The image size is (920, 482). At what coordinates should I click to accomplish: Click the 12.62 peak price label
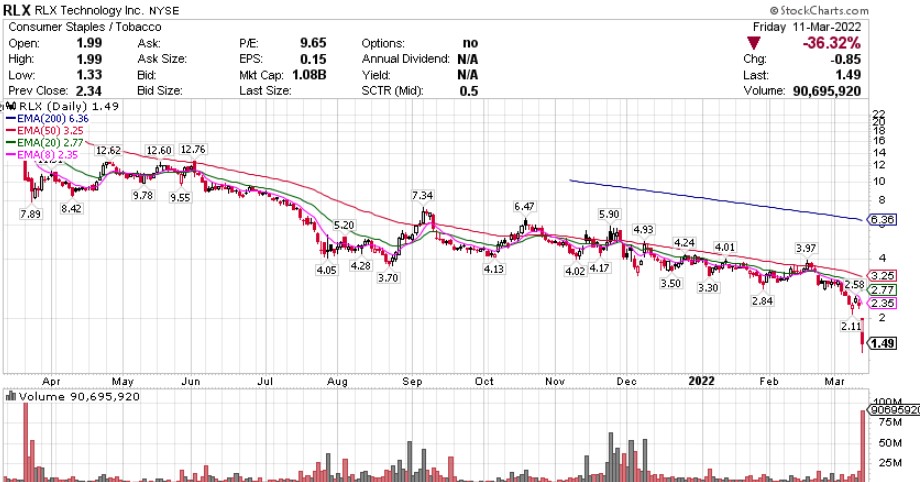108,151
